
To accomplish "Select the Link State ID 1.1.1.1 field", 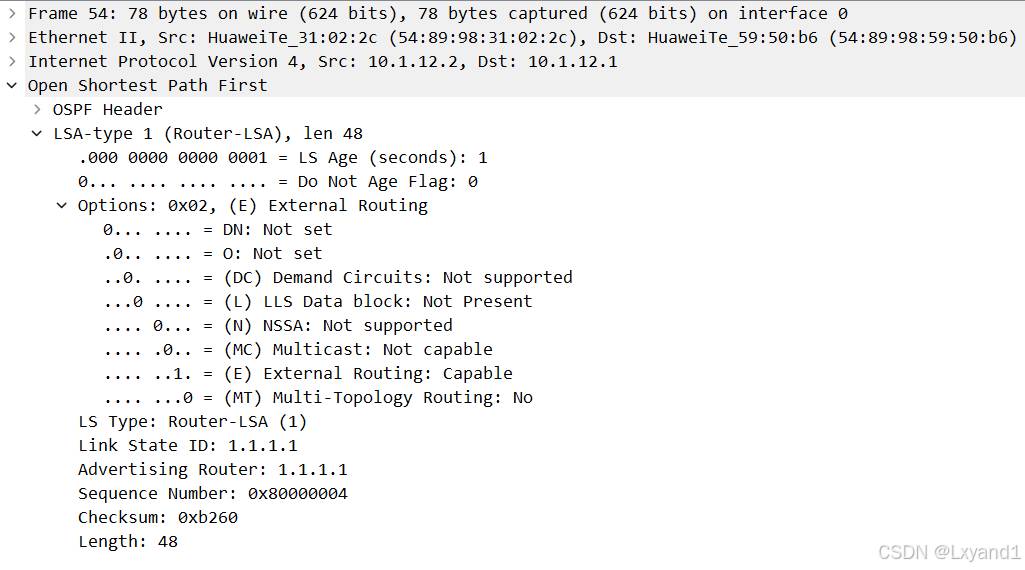I will (x=187, y=446).
